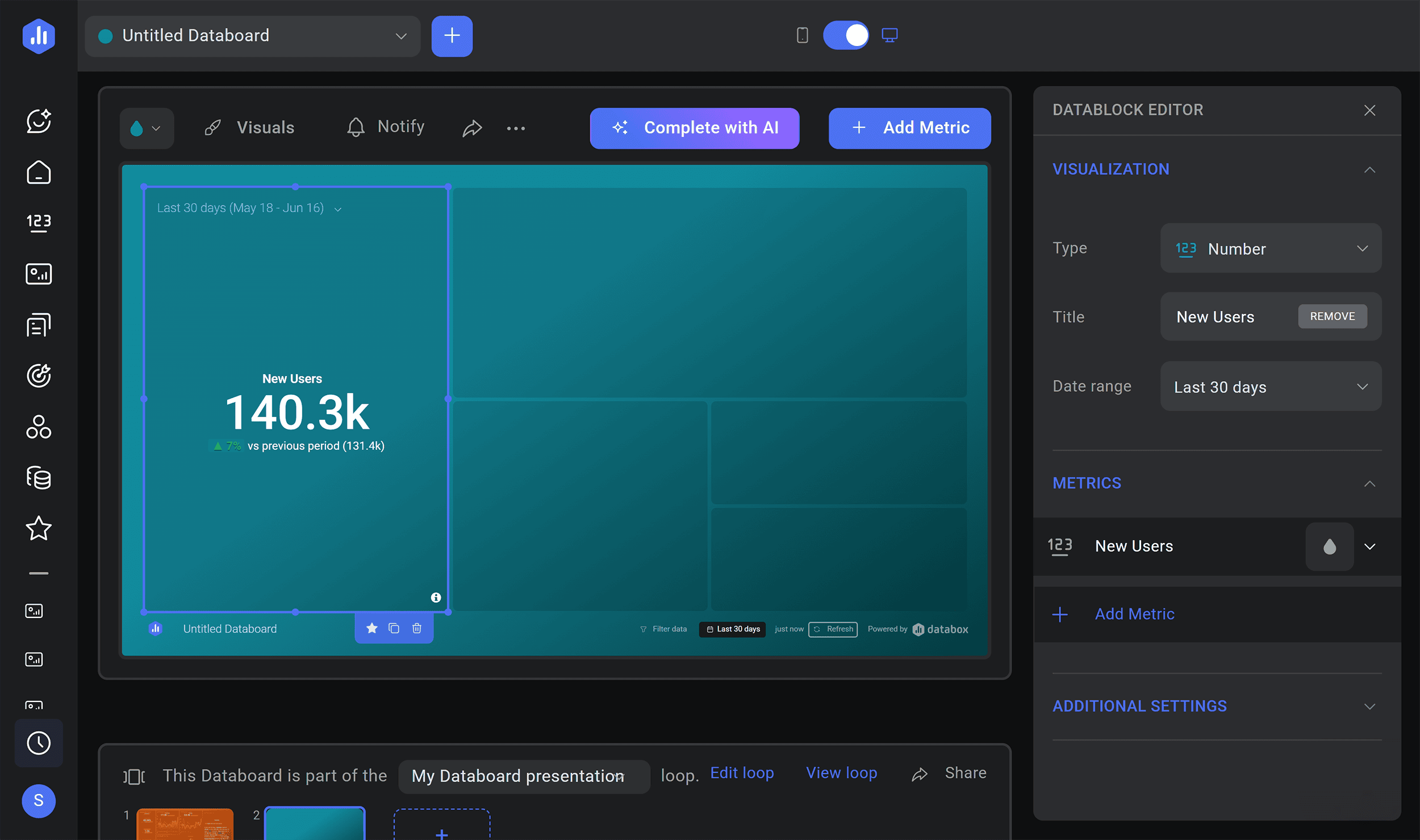1420x840 pixels.
Task: Open the Metrics 123 sidebar icon
Action: point(39,222)
